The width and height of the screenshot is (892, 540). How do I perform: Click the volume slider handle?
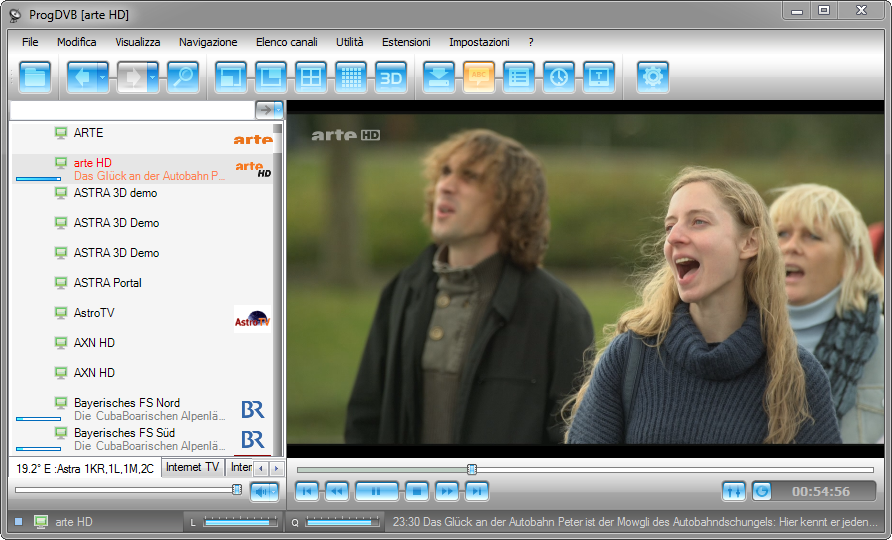tap(237, 489)
